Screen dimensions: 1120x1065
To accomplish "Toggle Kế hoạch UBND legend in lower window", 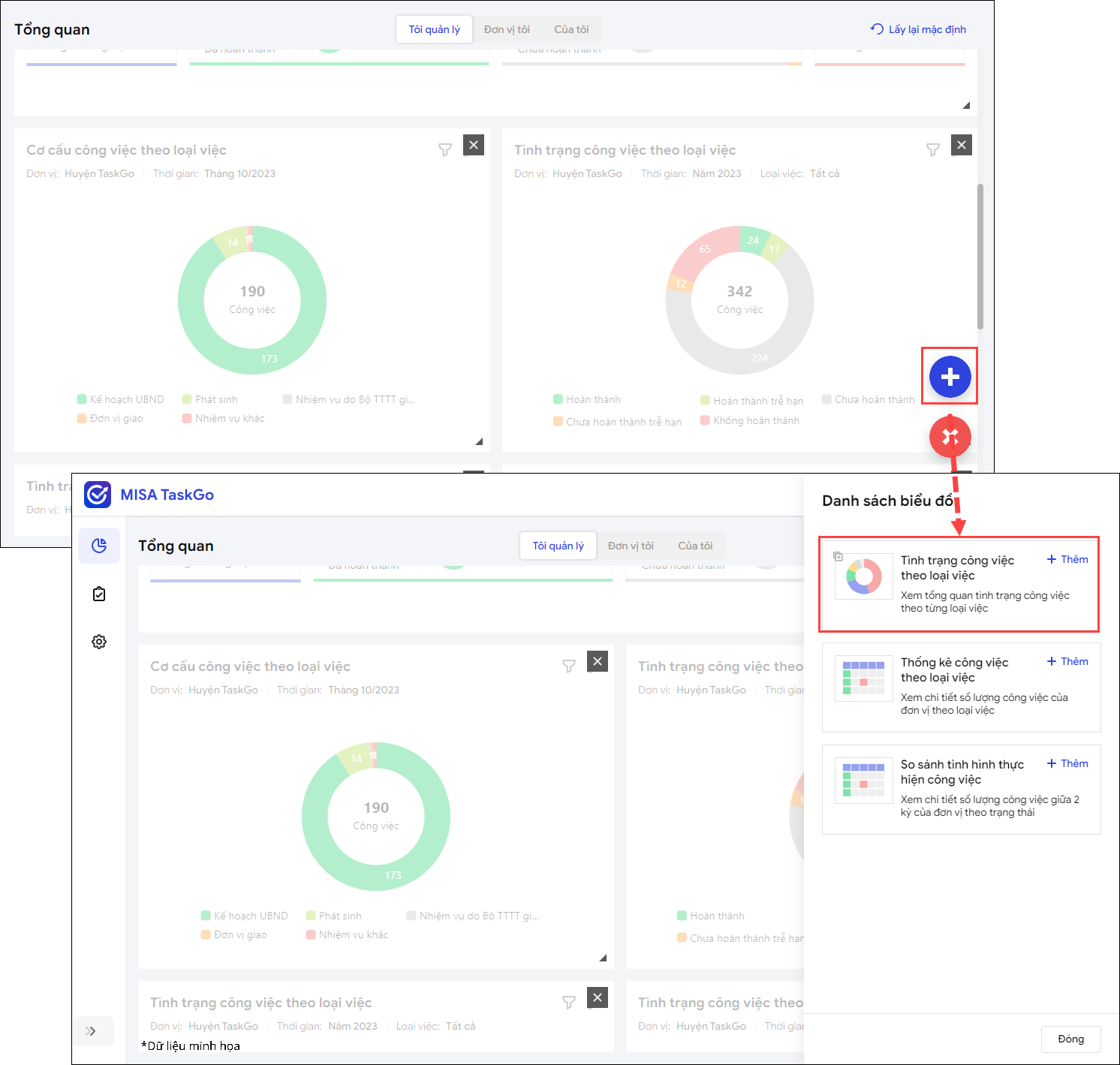I will click(244, 916).
